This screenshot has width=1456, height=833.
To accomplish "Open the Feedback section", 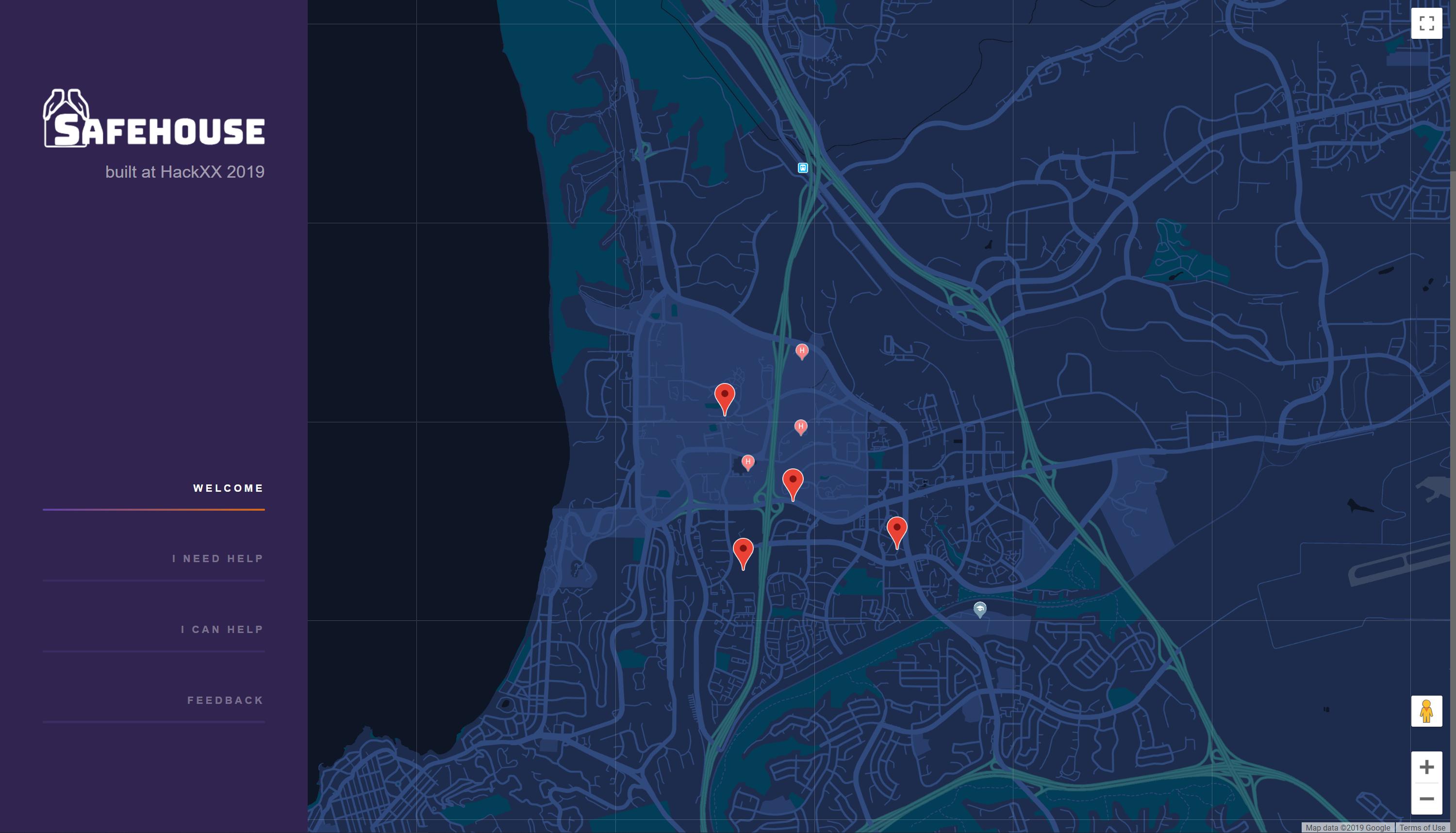I will [x=225, y=700].
